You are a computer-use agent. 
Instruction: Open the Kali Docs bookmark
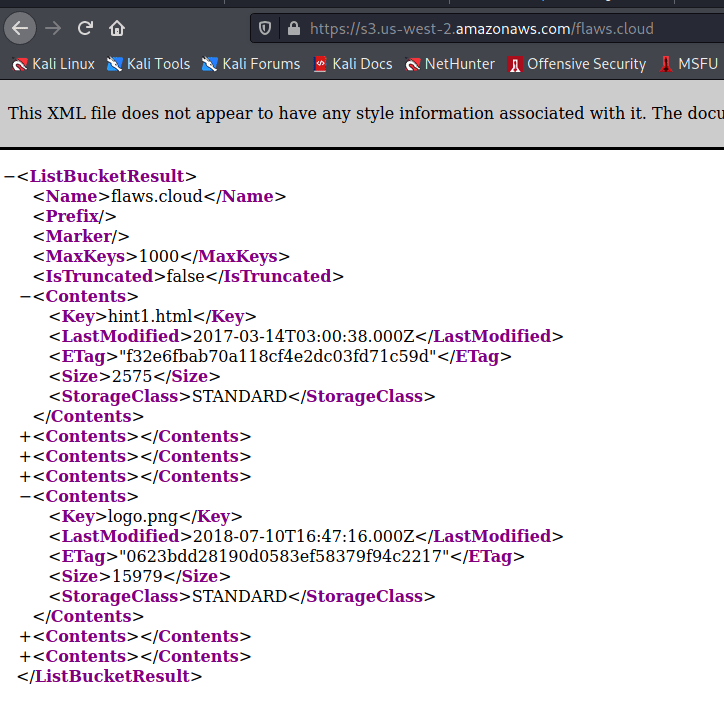pos(353,64)
